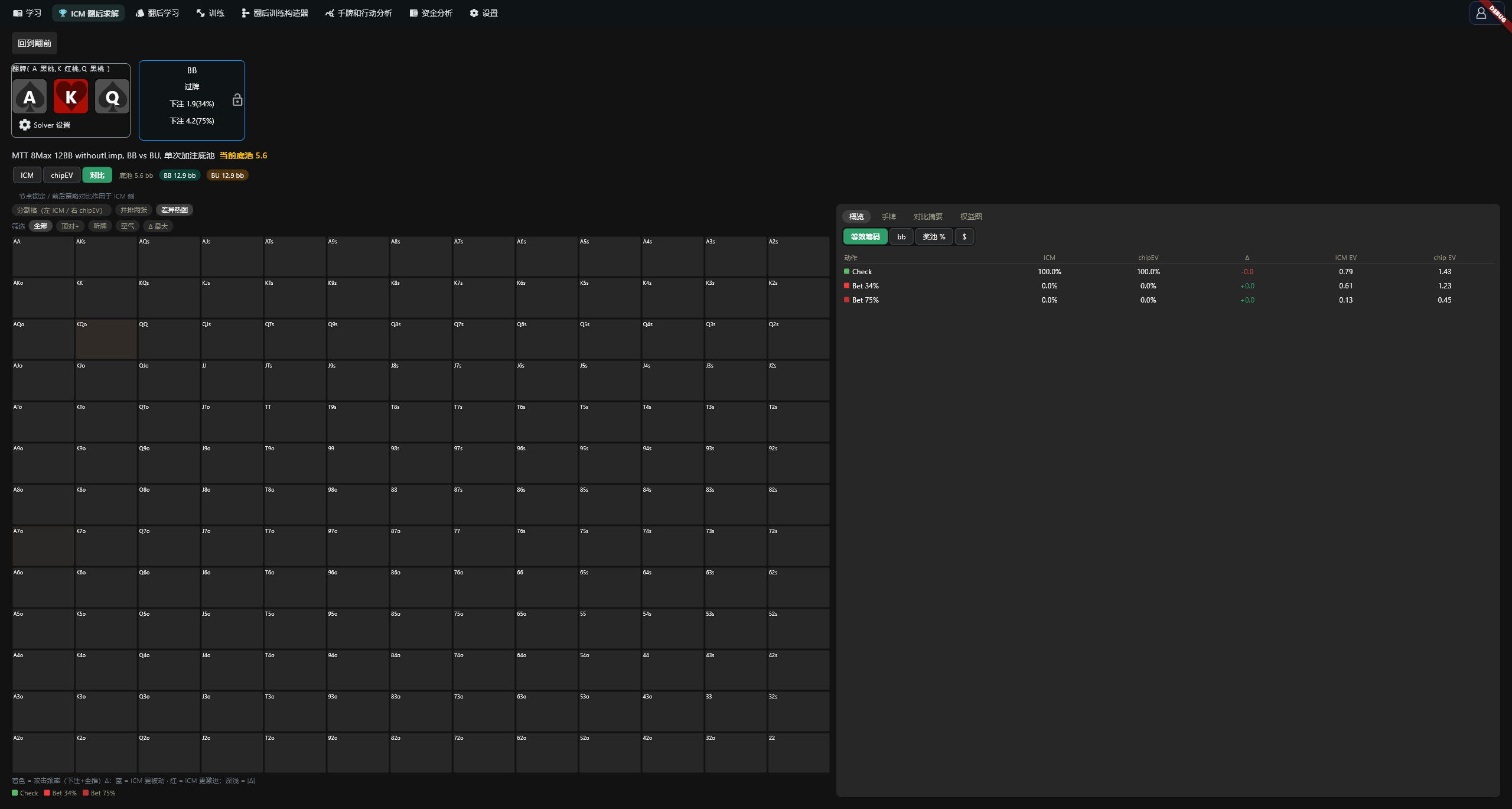The height and width of the screenshot is (809, 1512).
Task: Select 奖池 % unit
Action: click(934, 237)
